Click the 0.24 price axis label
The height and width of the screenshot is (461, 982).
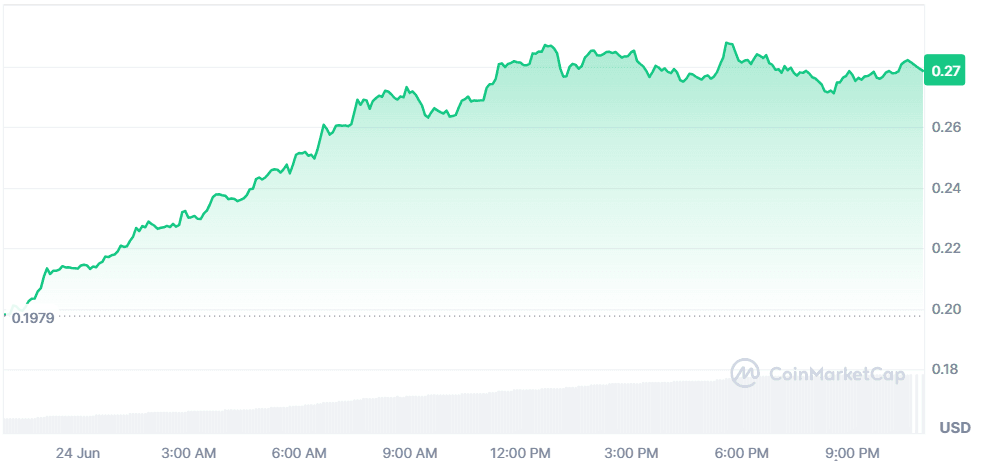click(946, 188)
